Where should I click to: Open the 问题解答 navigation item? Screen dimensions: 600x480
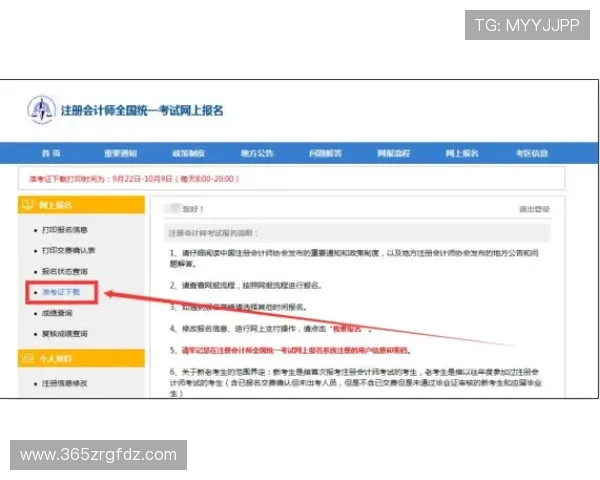coord(325,153)
